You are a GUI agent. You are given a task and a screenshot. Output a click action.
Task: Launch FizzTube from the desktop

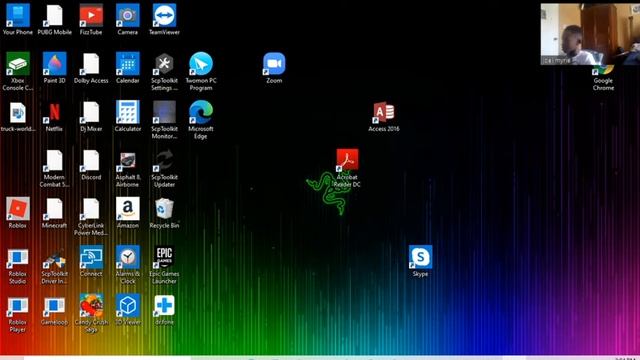tap(91, 16)
